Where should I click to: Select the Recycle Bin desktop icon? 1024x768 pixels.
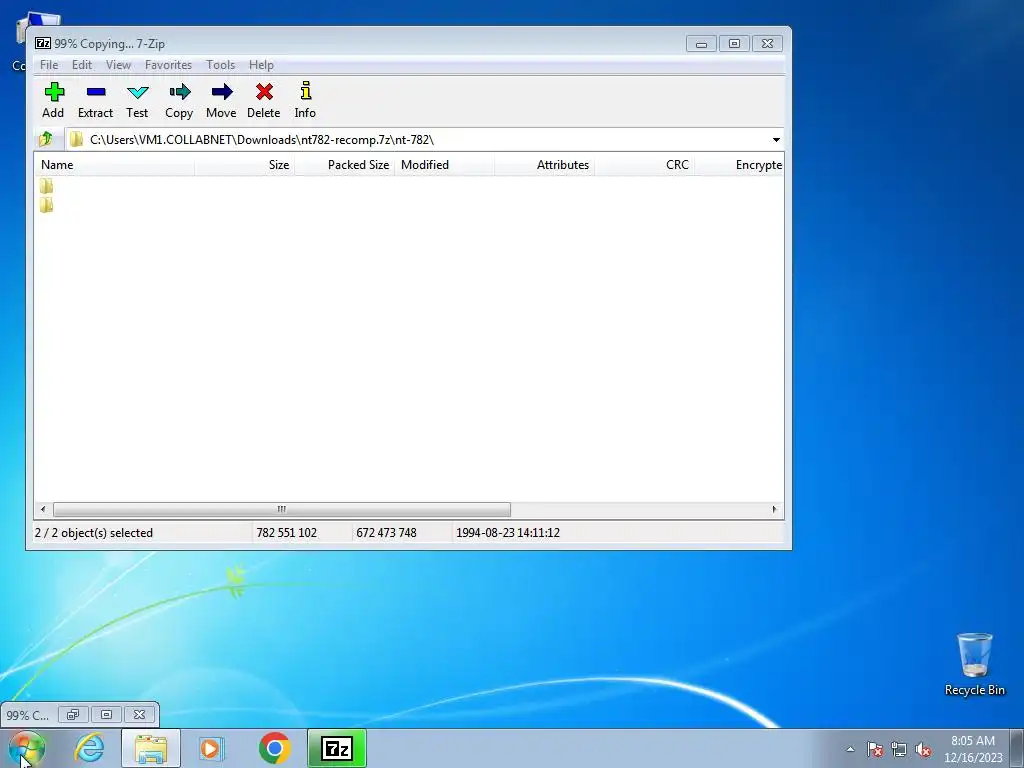click(974, 664)
